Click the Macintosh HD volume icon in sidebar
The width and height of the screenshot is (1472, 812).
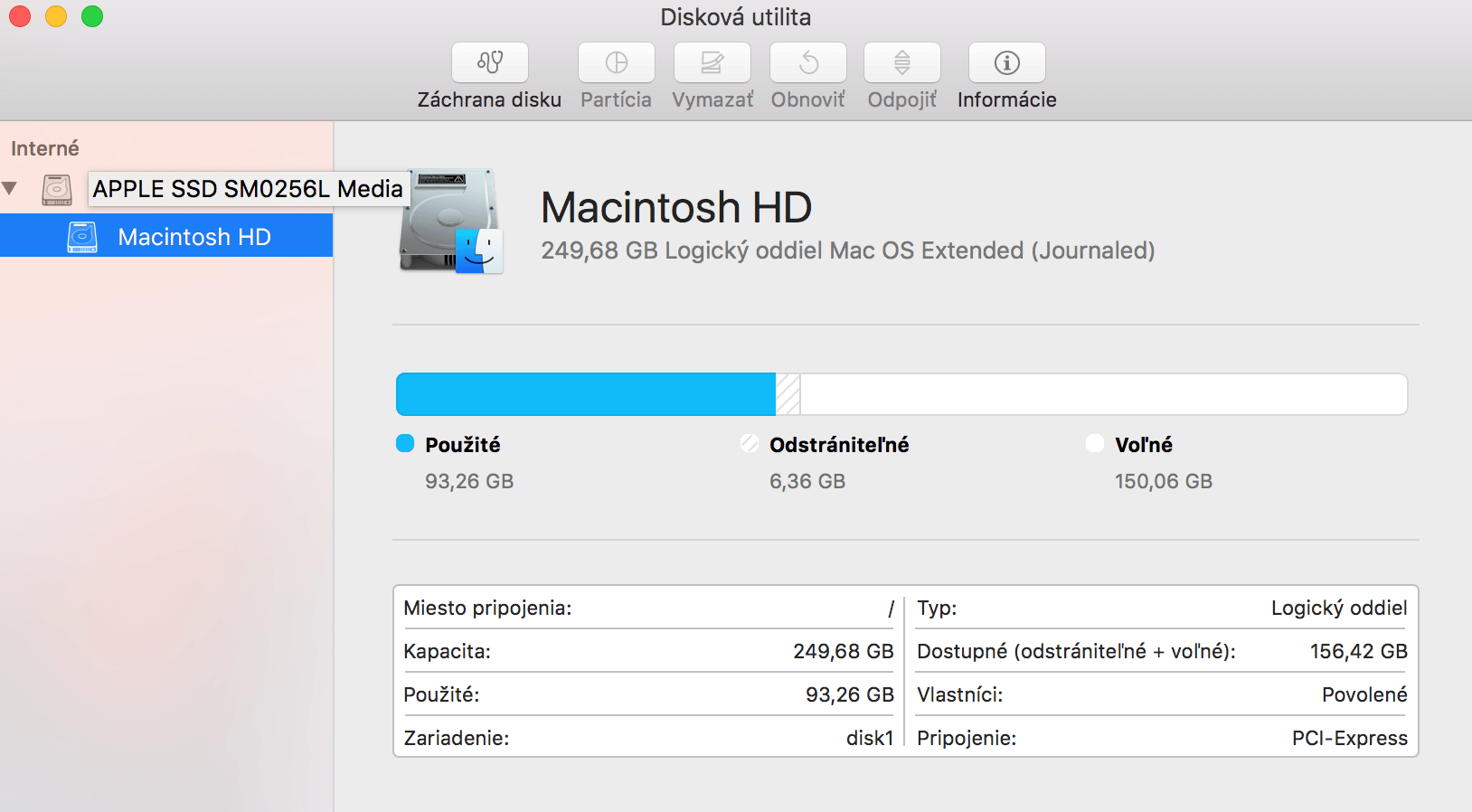point(82,237)
